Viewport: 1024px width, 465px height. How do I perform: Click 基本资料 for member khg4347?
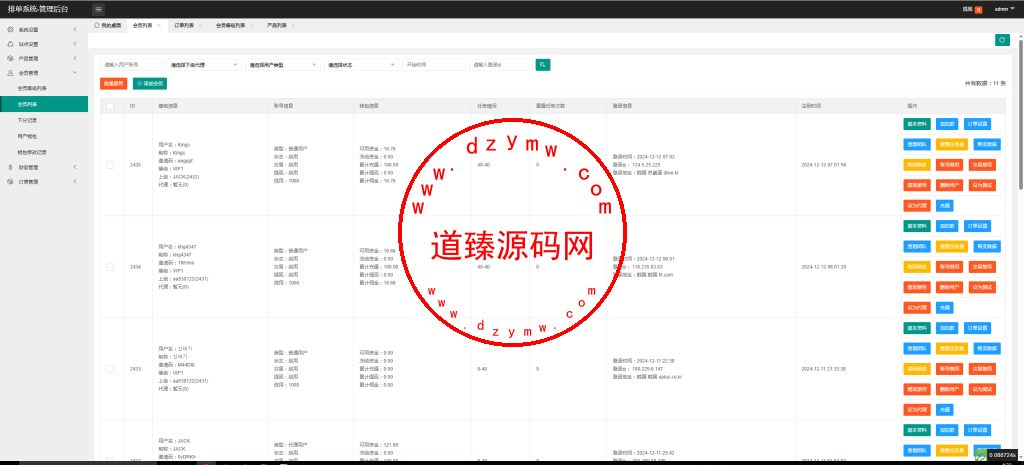coord(917,226)
